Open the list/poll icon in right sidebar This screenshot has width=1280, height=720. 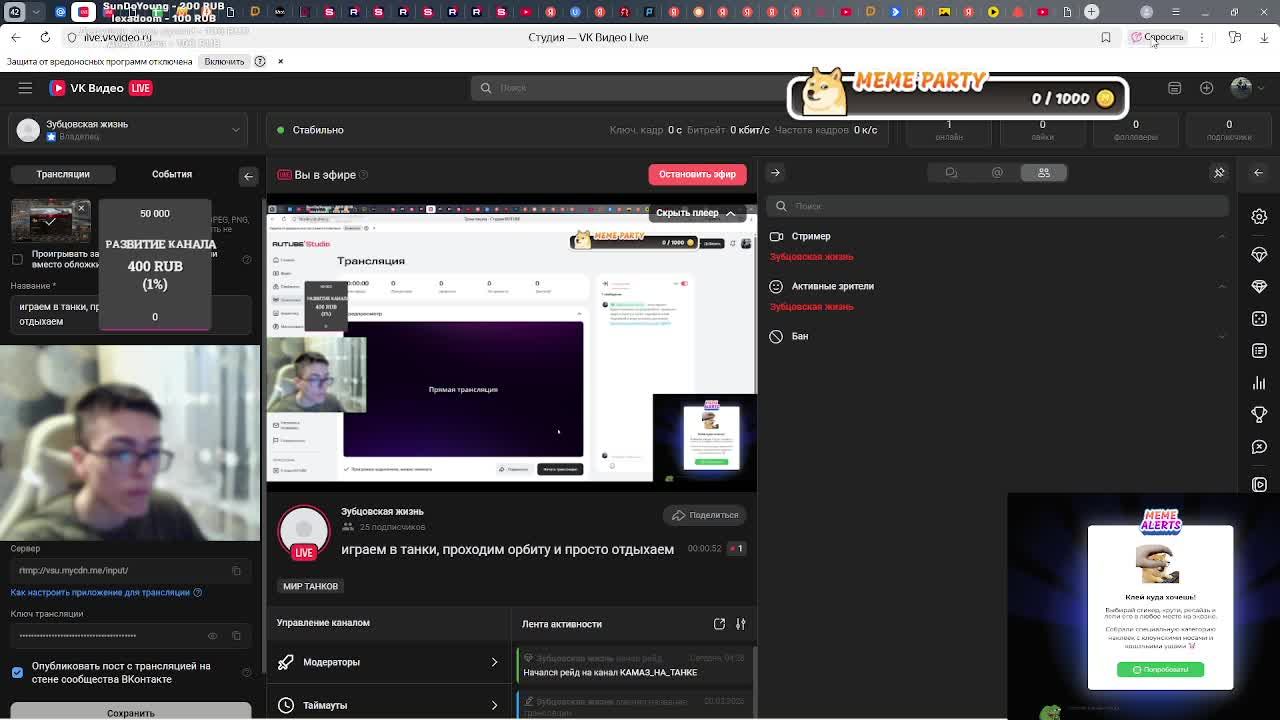coord(1259,351)
